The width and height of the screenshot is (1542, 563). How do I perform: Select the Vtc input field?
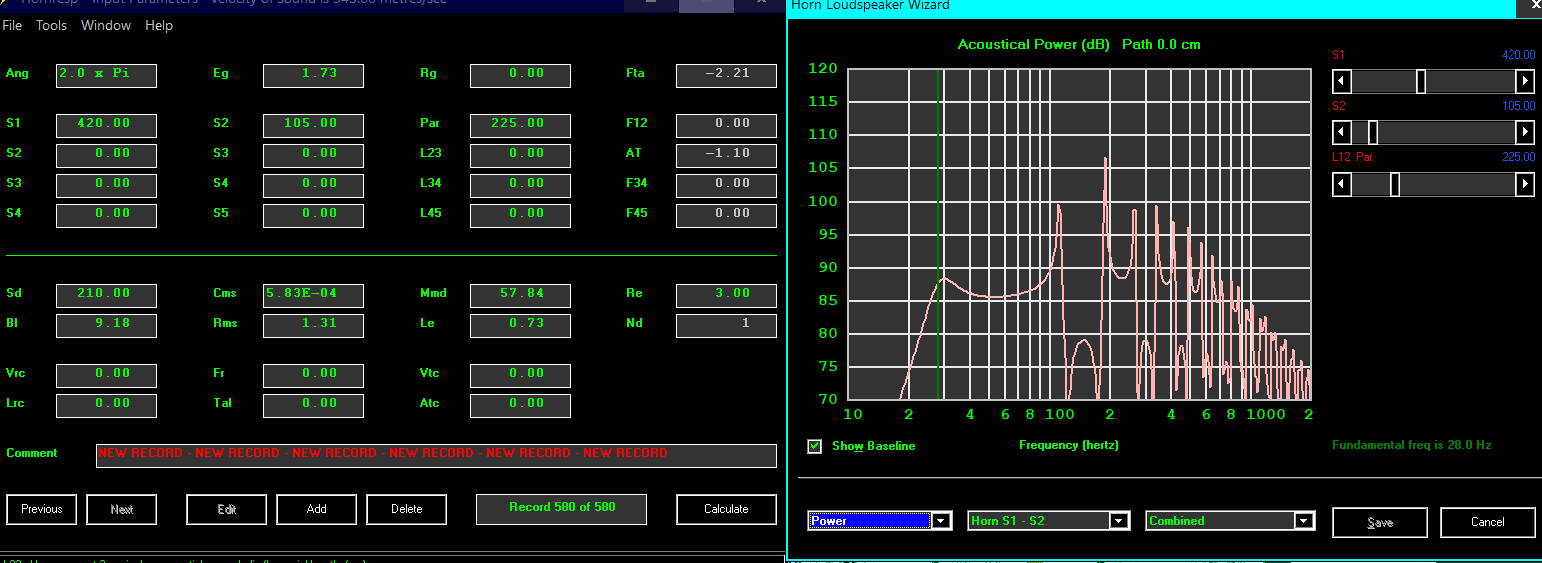(520, 375)
